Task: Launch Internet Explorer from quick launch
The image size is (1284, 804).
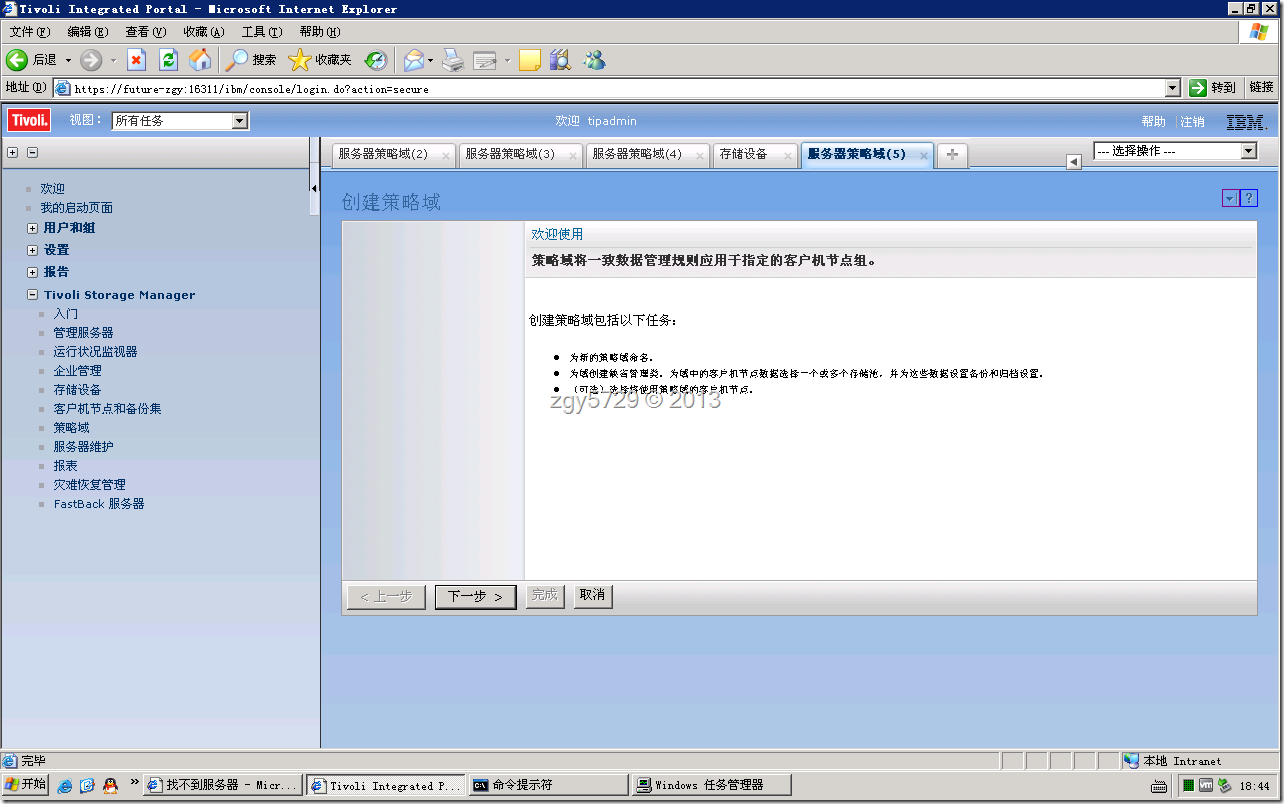Action: click(x=65, y=786)
